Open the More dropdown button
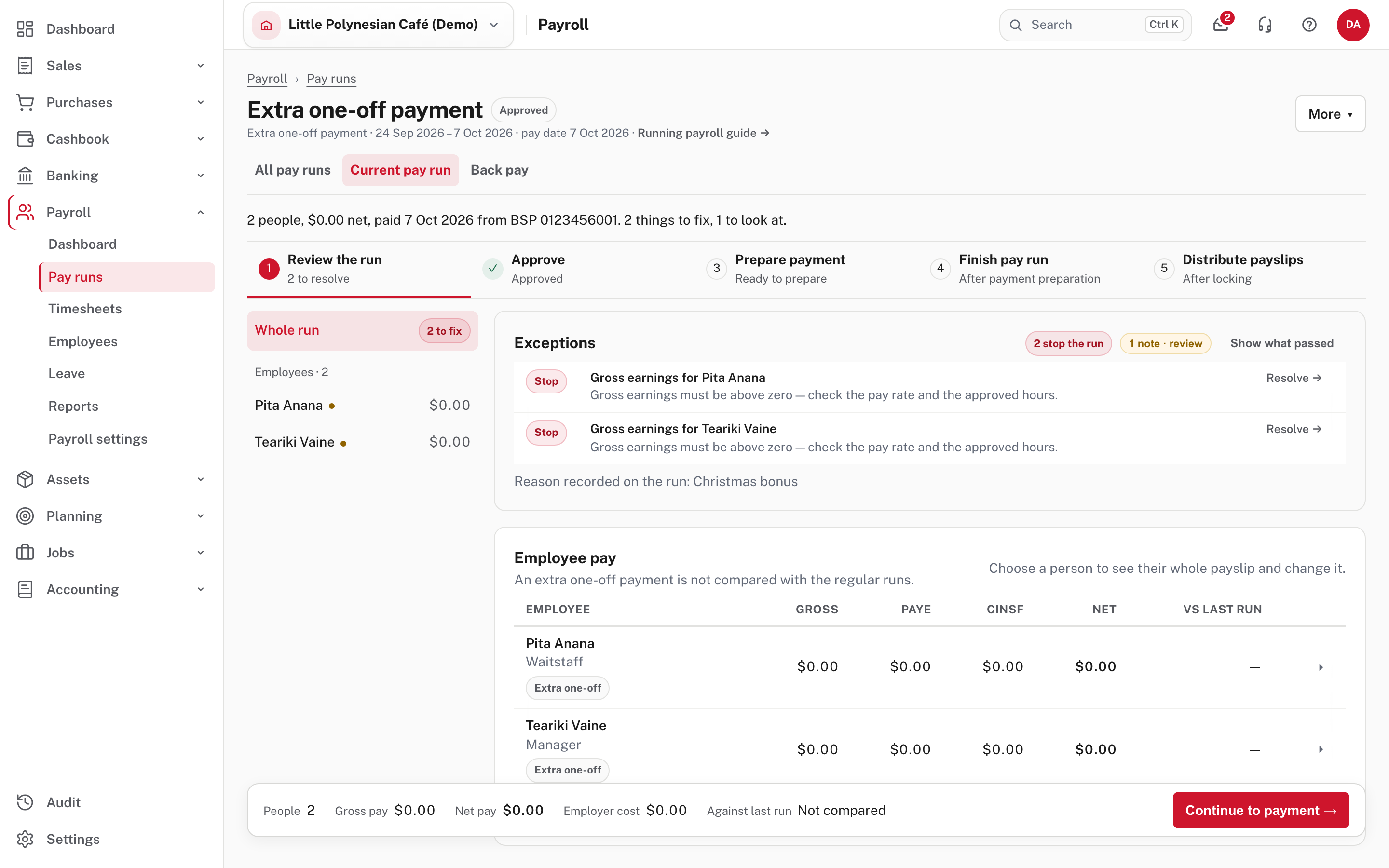Image resolution: width=1389 pixels, height=868 pixels. (1330, 114)
